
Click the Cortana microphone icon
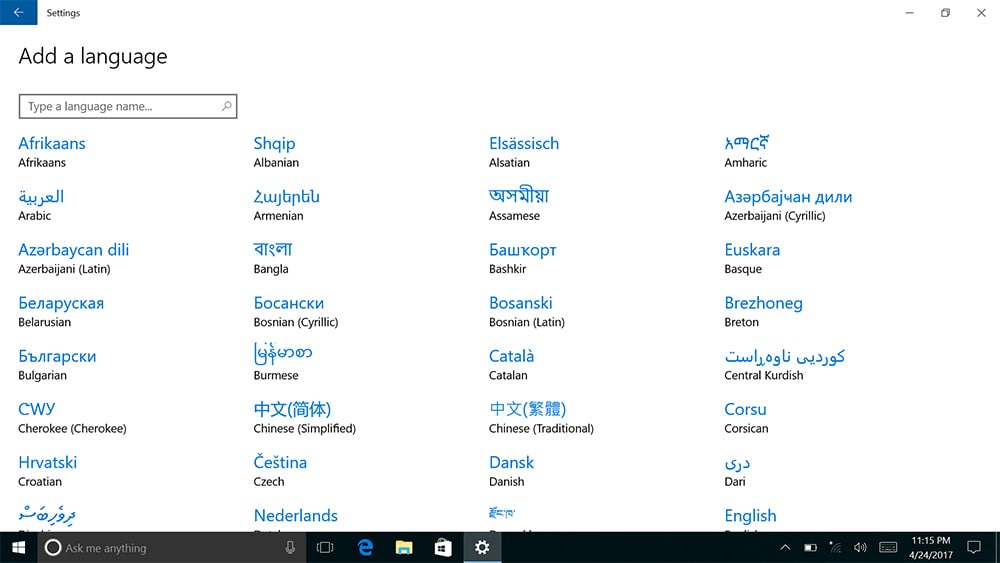(290, 547)
